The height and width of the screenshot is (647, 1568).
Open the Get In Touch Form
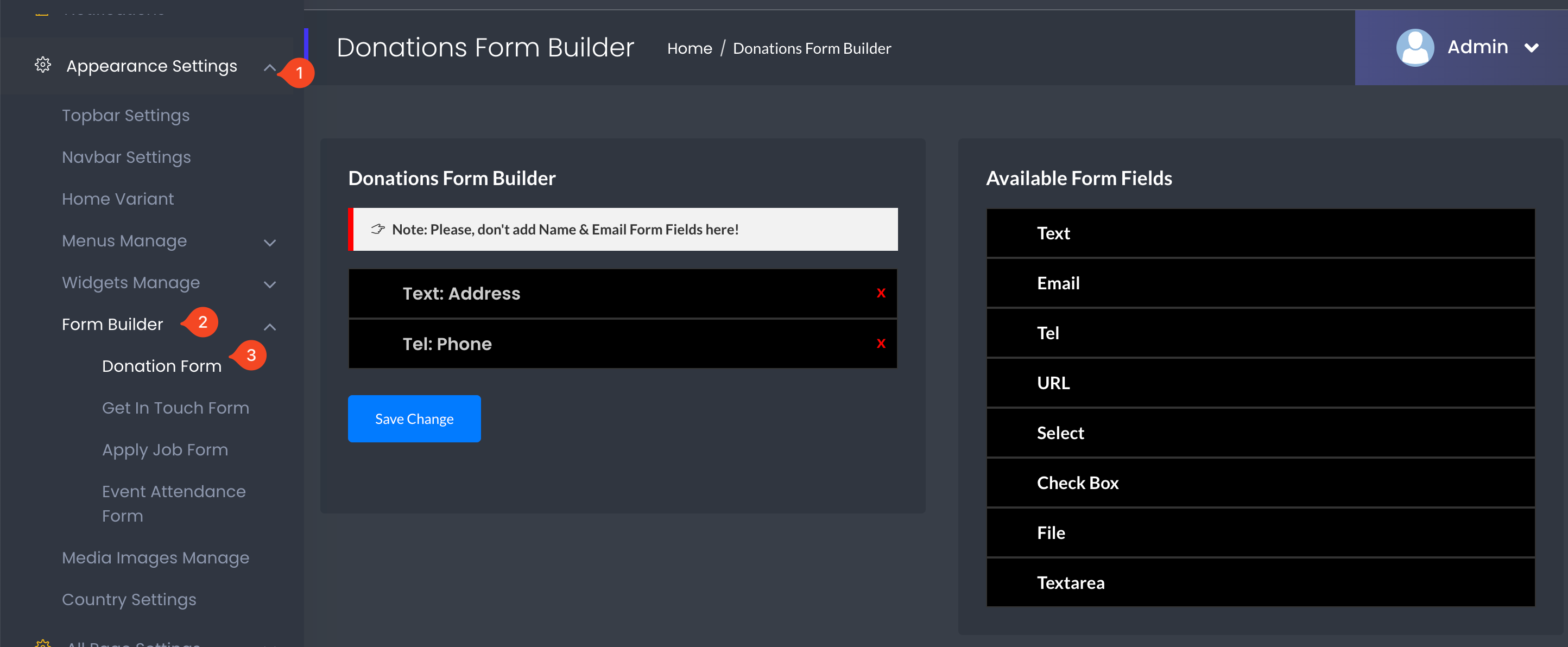click(176, 408)
